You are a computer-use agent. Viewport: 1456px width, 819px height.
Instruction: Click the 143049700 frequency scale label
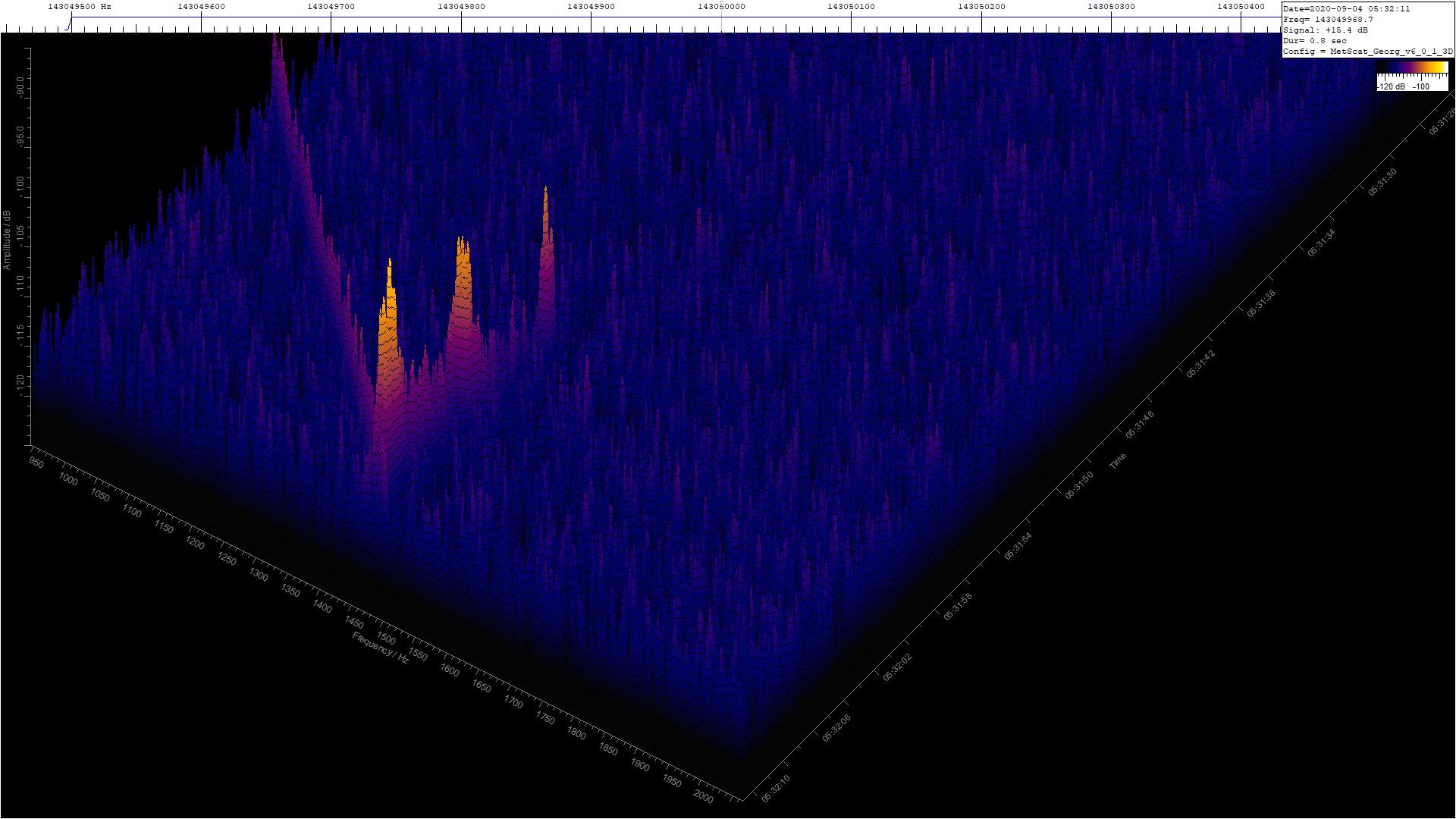point(331,7)
